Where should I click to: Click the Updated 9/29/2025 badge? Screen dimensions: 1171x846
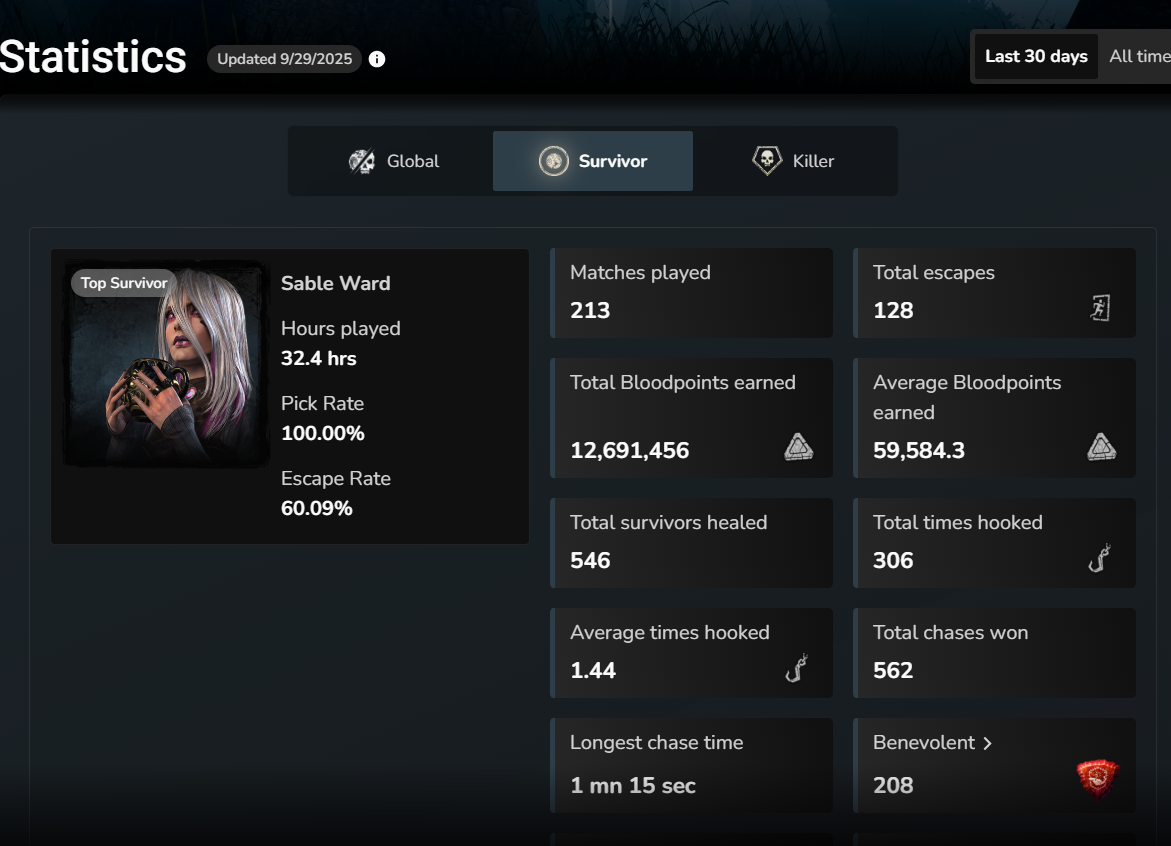point(285,59)
